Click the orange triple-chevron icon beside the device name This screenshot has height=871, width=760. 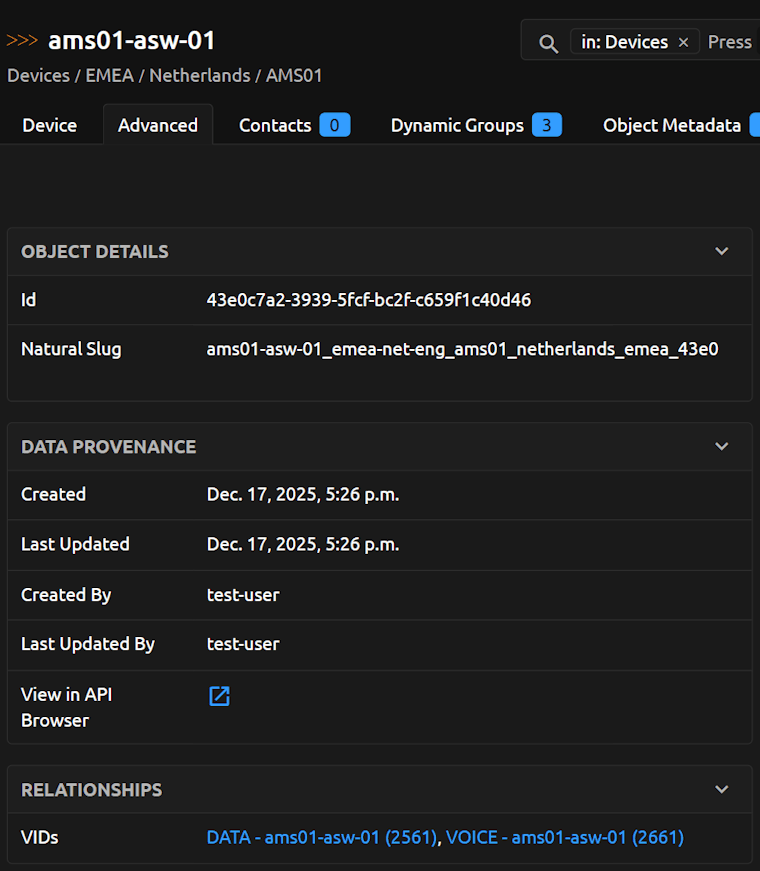pos(22,41)
